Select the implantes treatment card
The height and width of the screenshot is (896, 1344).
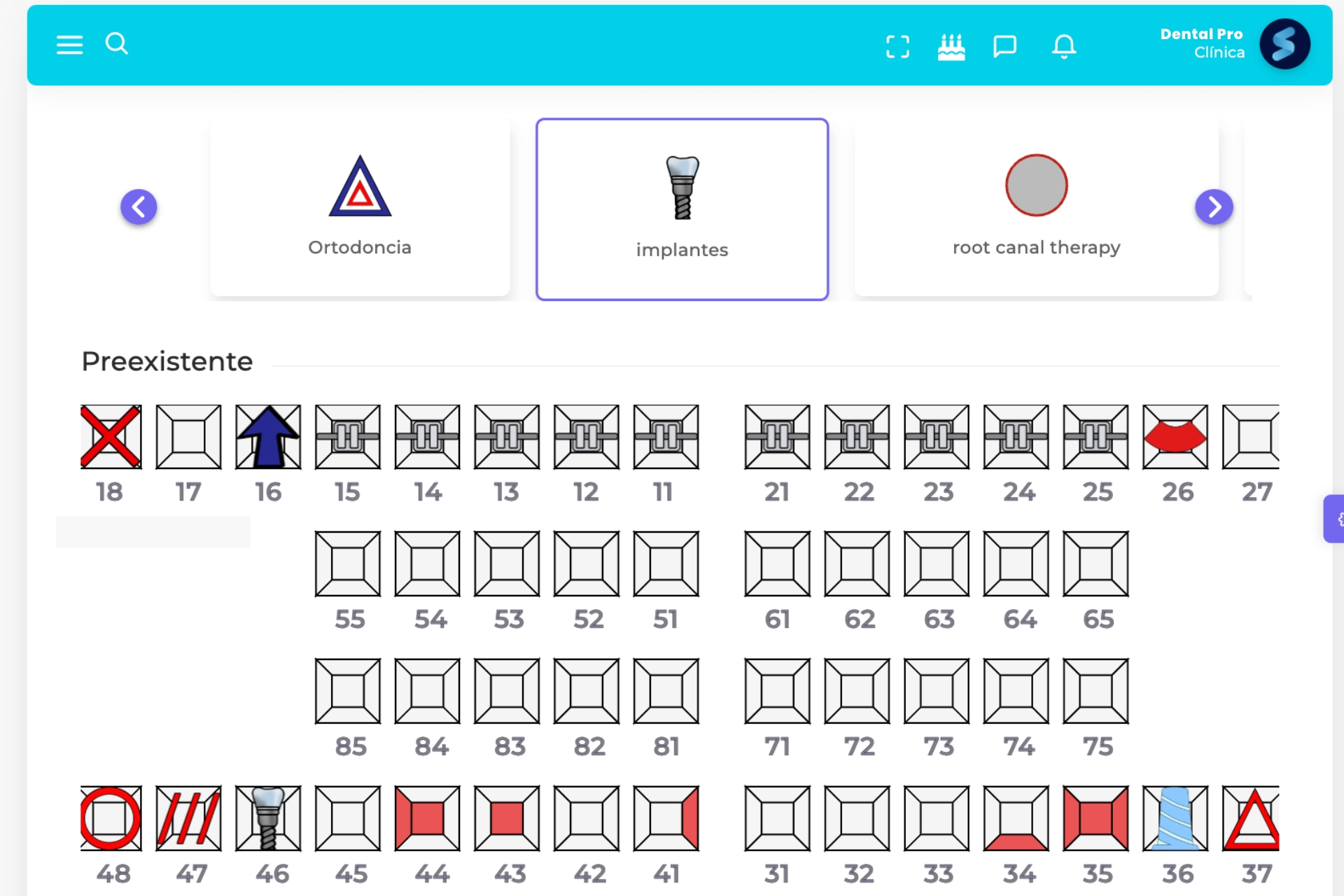pyautogui.click(x=682, y=209)
